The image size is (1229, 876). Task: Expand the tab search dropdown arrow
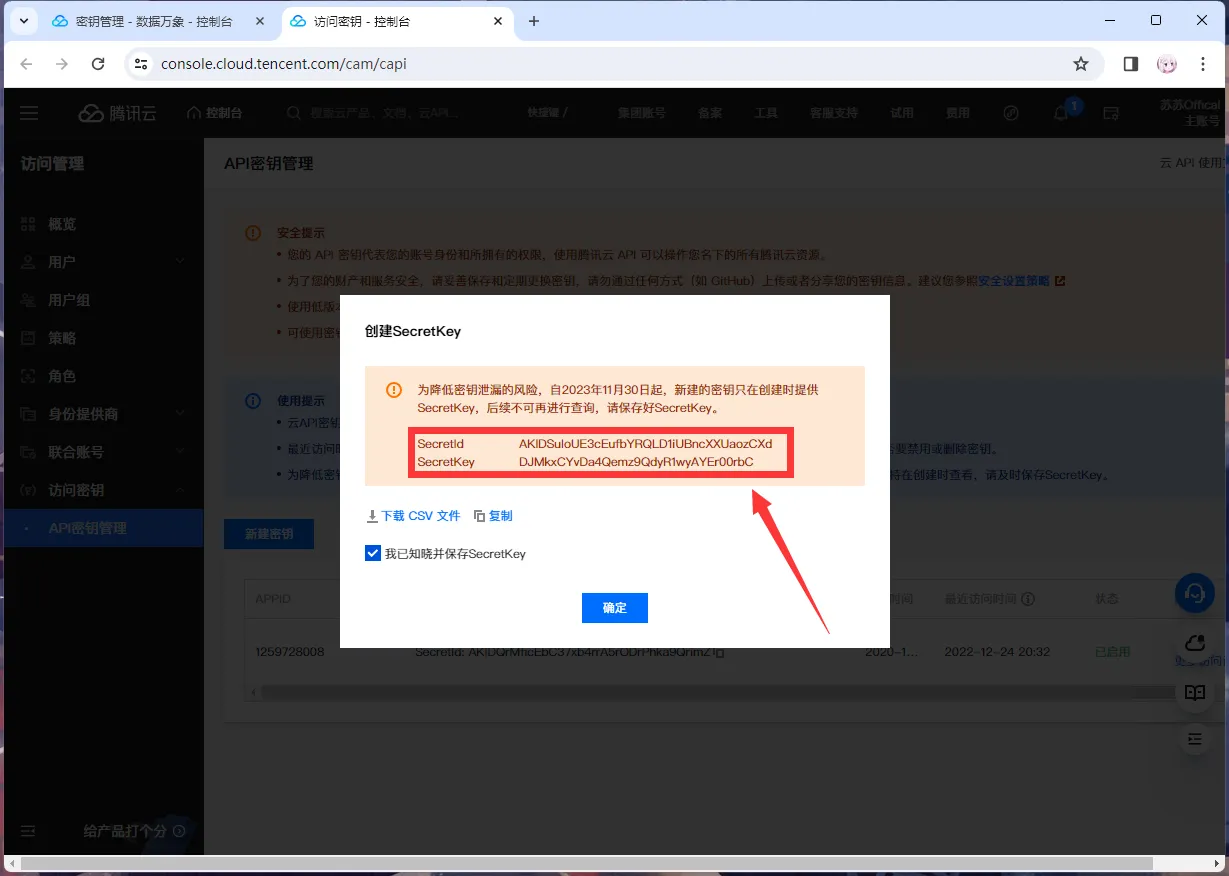click(22, 21)
